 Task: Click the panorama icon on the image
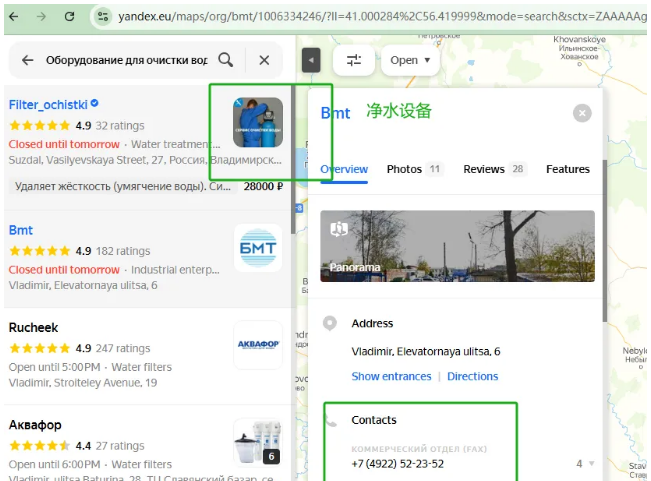pyautogui.click(x=339, y=229)
